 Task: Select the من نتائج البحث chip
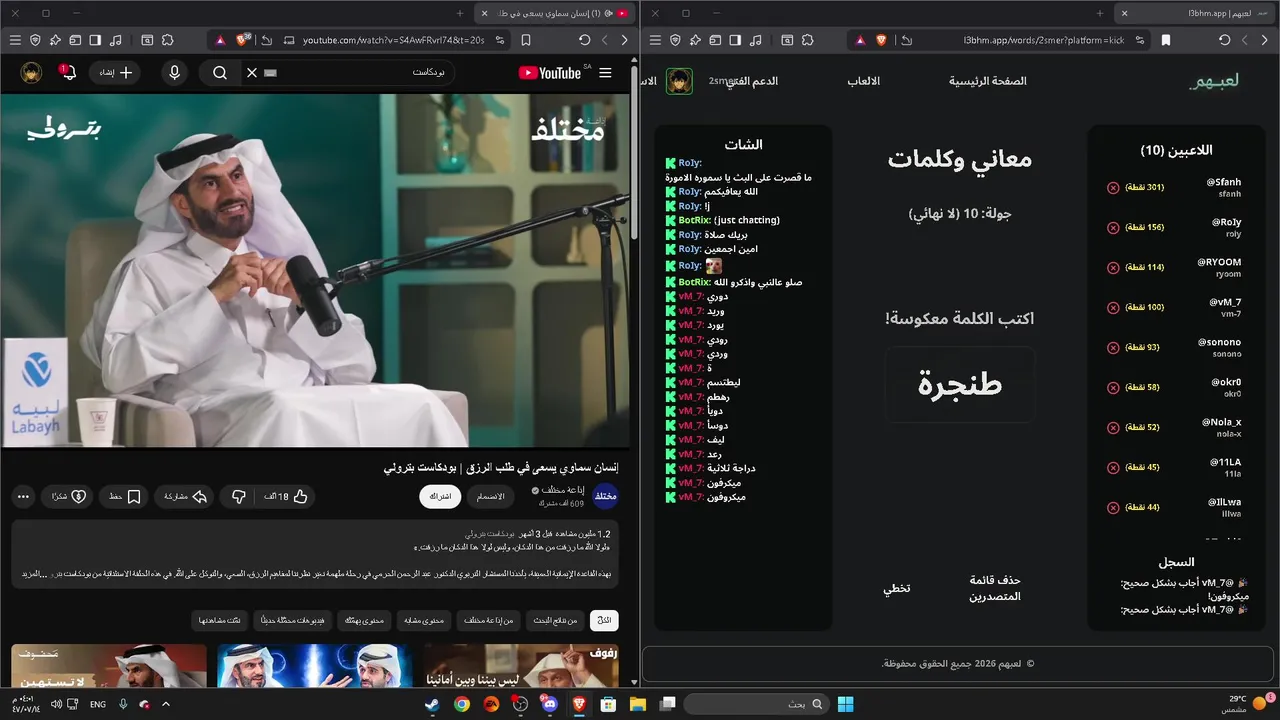[553, 621]
